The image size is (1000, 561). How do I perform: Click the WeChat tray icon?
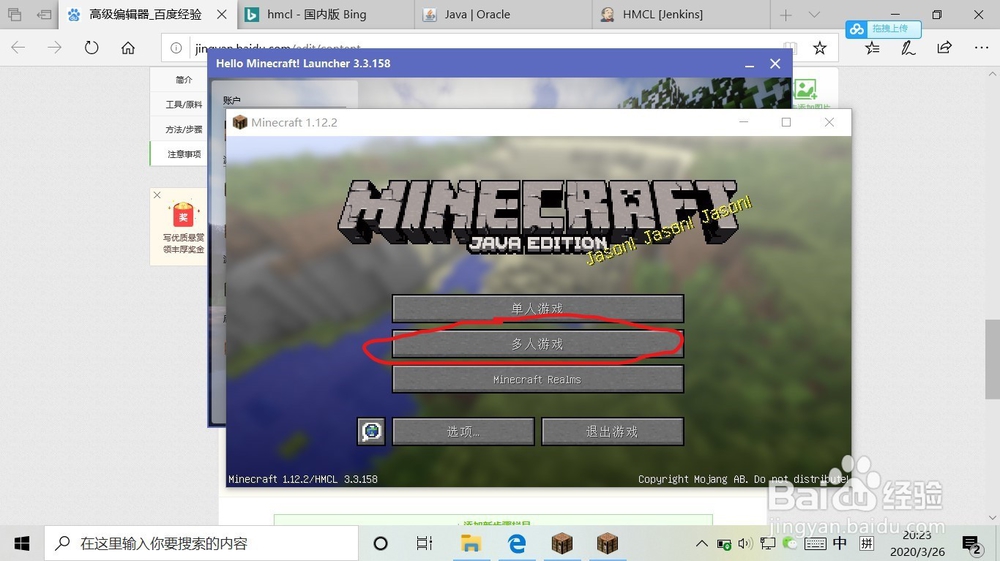click(790, 544)
